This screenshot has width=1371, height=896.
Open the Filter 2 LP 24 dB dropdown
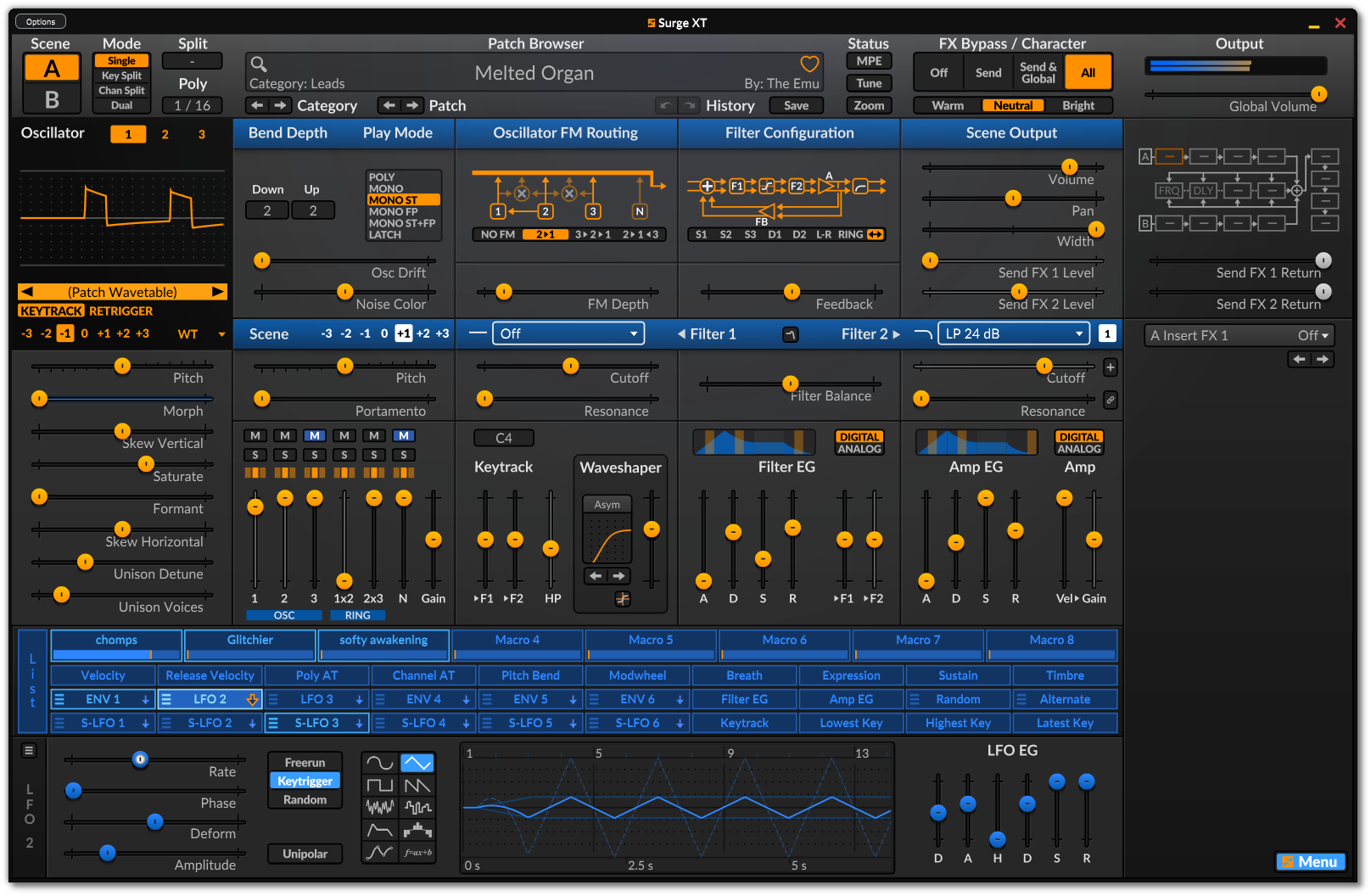coord(1014,333)
